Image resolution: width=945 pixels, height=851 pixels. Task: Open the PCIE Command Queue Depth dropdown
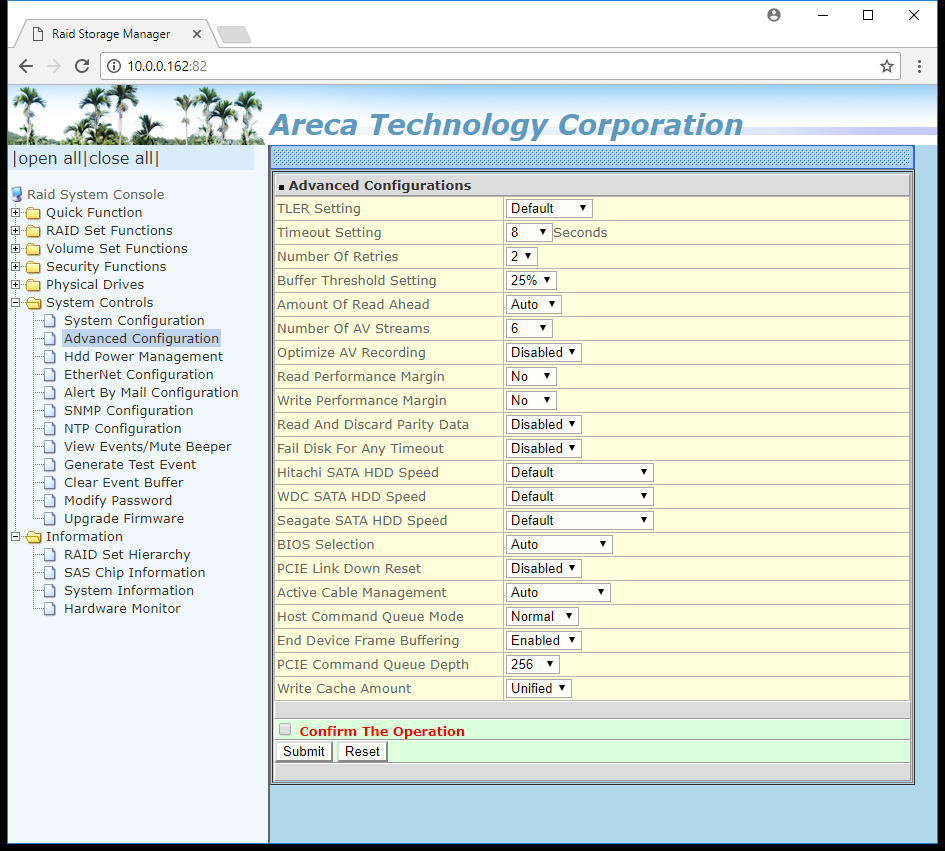[533, 665]
